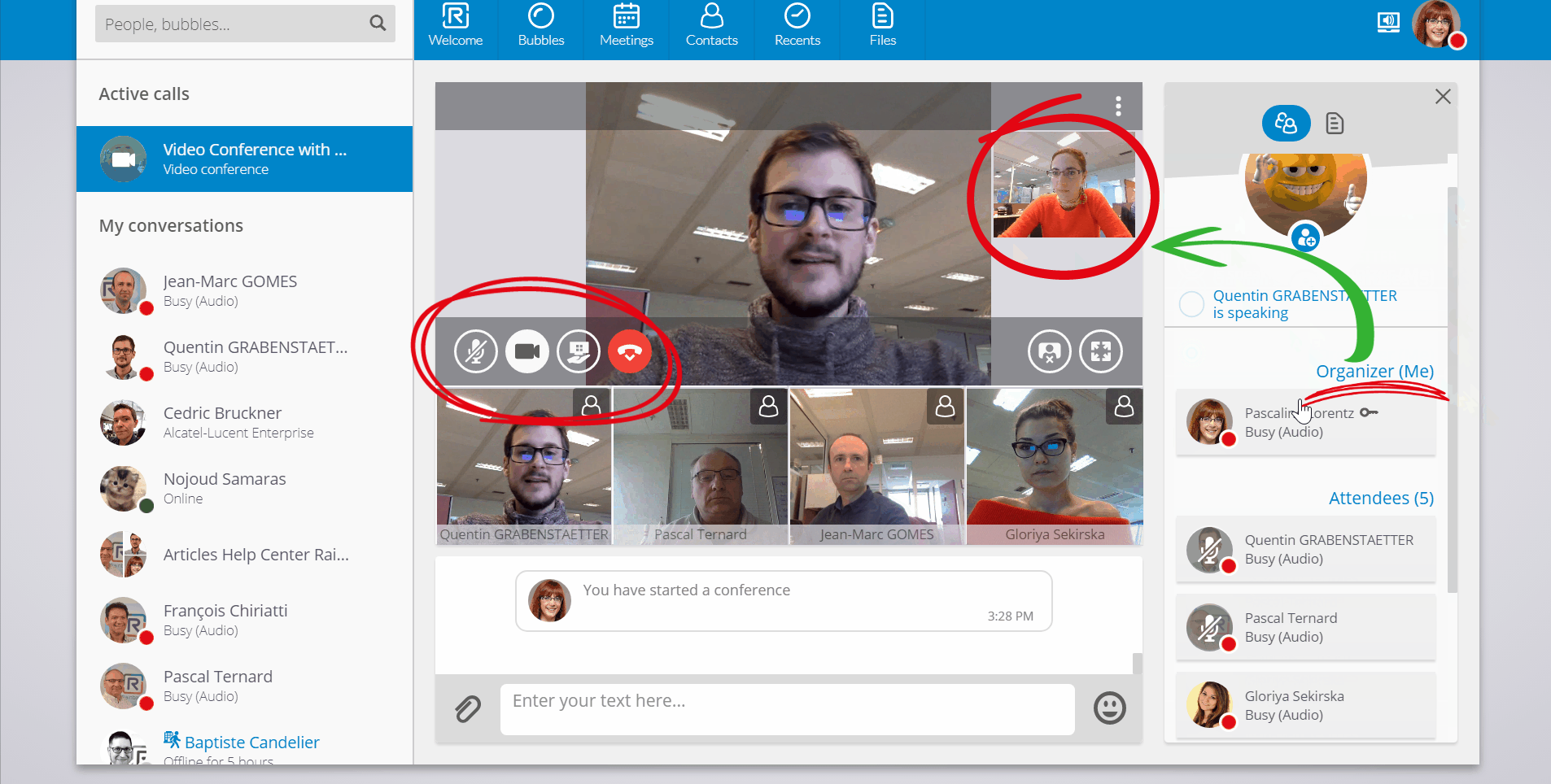Image resolution: width=1551 pixels, height=784 pixels.
Task: Open conversation with Cedric Bruckner
Action: [x=244, y=422]
